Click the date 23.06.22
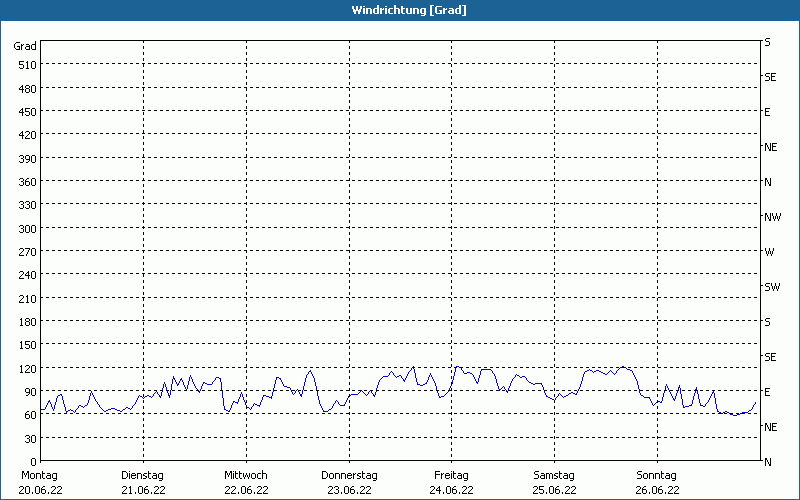 (x=349, y=491)
